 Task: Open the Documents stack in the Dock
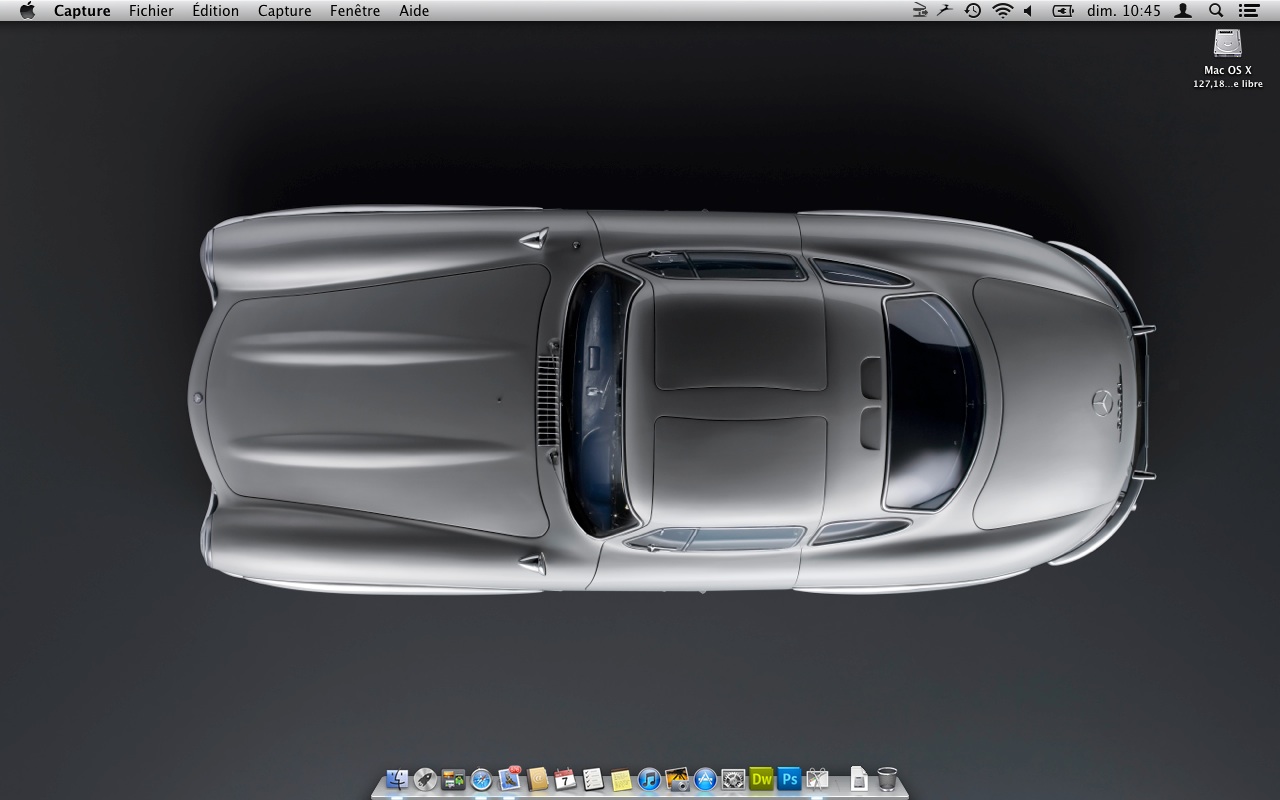point(858,779)
